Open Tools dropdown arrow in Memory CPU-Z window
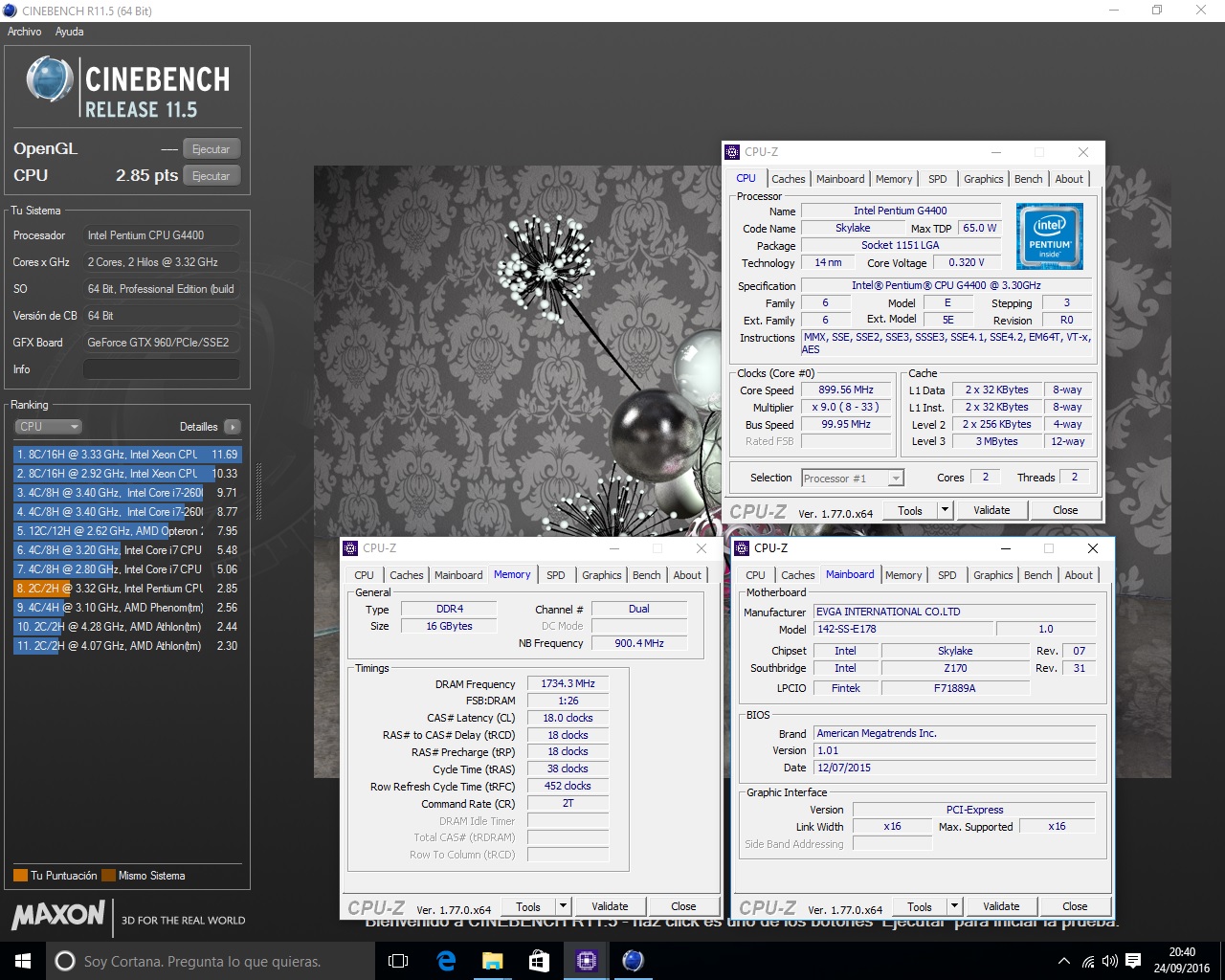Image resolution: width=1225 pixels, height=980 pixels. pyautogui.click(x=563, y=906)
